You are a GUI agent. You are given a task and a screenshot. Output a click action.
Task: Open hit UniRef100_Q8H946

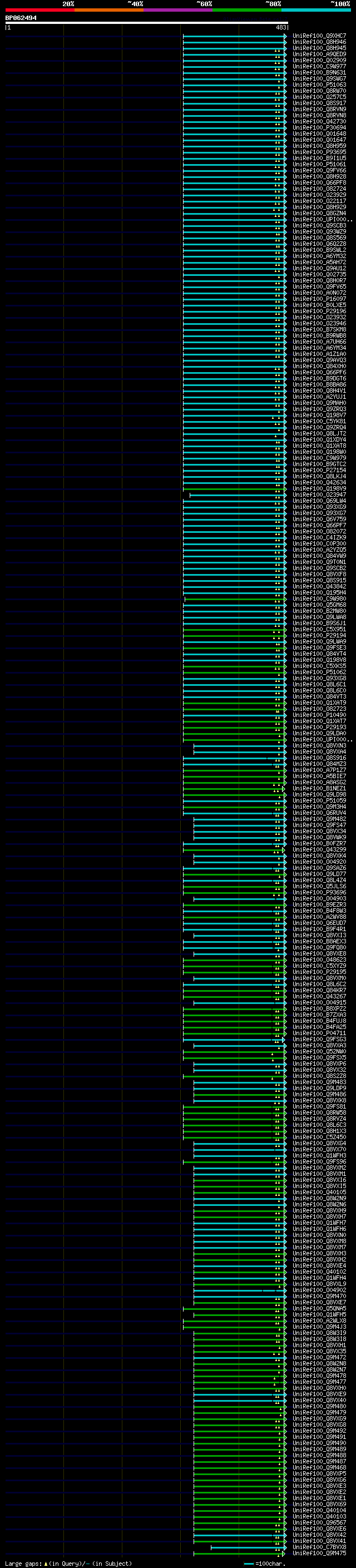[x=319, y=42]
